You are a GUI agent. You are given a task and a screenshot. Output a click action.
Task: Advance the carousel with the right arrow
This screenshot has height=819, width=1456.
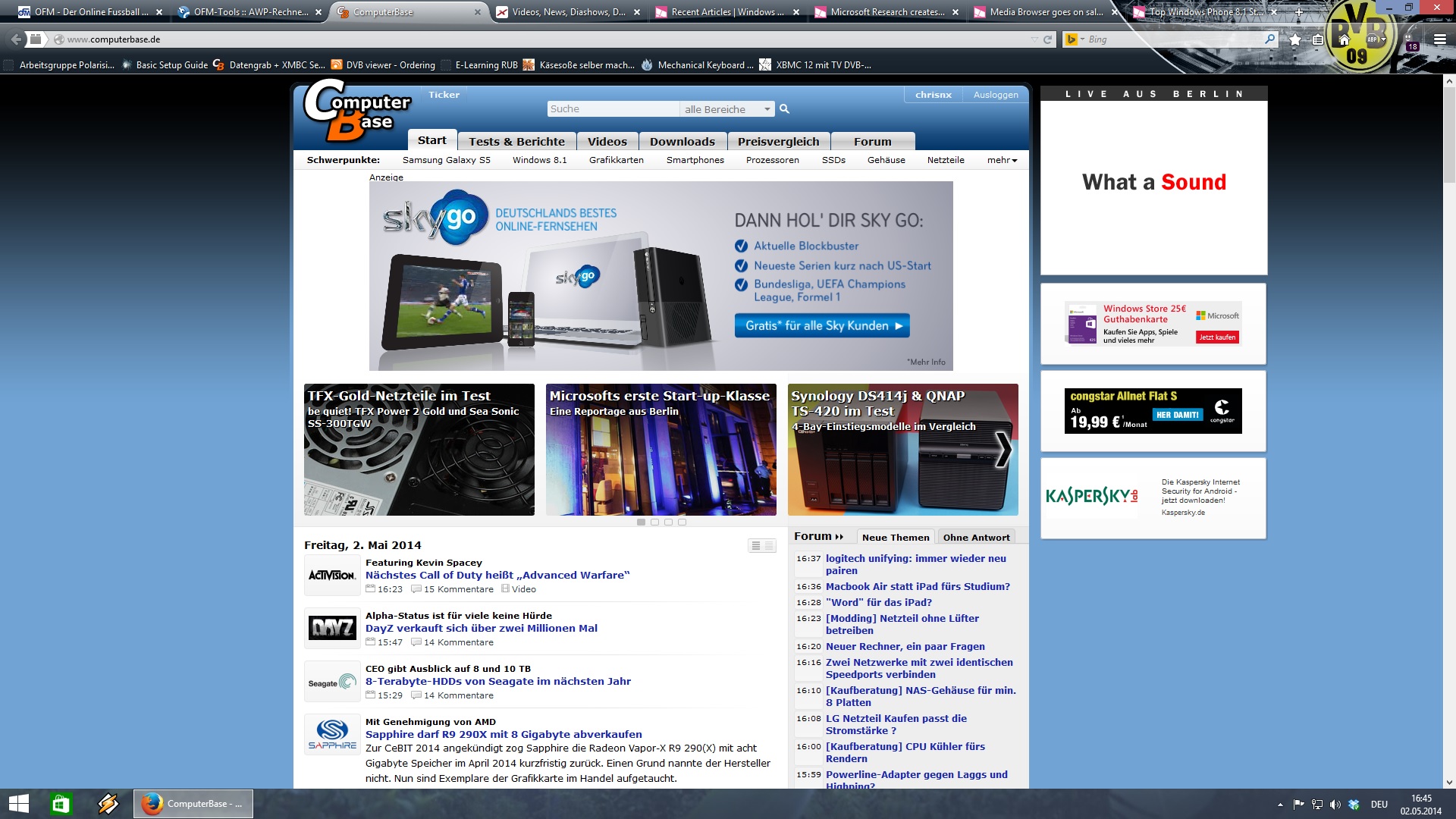click(x=1003, y=449)
